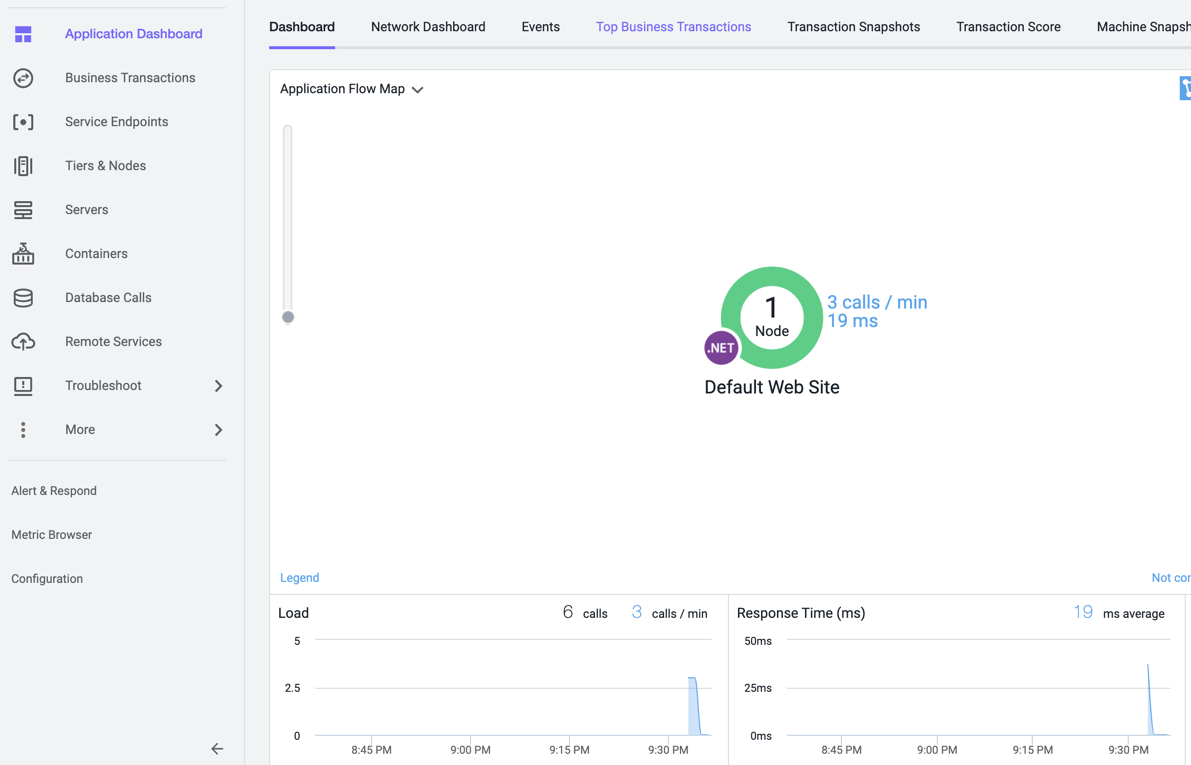Click the .NET badge on node
The image size is (1191, 765).
(x=721, y=348)
